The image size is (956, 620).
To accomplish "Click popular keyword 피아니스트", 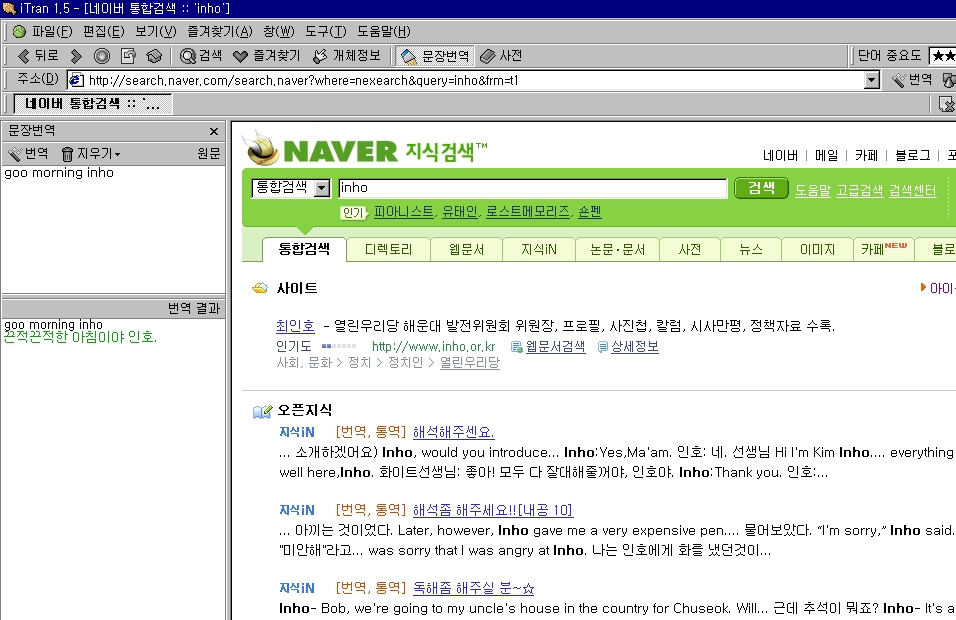I will click(x=404, y=212).
